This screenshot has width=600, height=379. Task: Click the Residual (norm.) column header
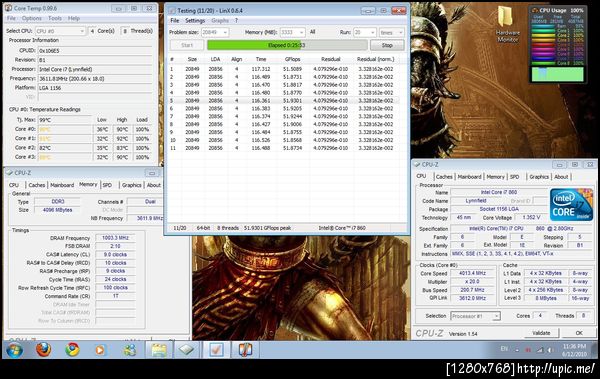[x=375, y=59]
